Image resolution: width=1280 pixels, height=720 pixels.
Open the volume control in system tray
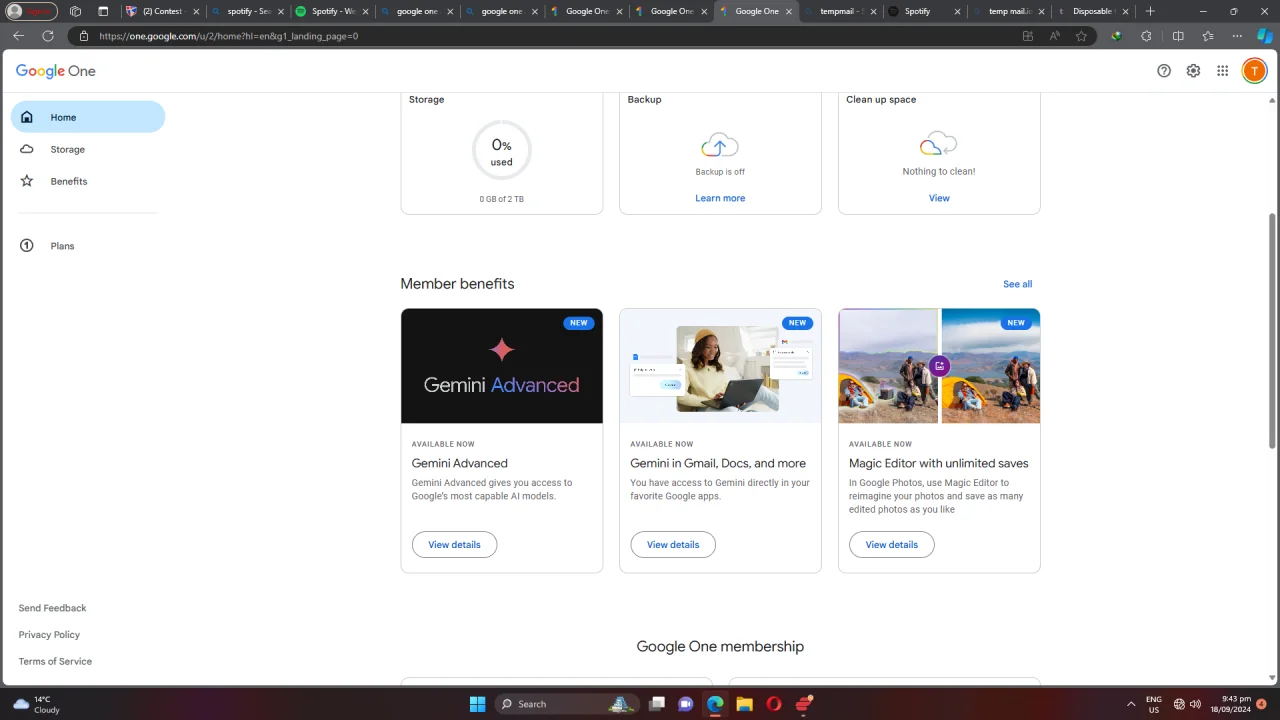point(1195,704)
